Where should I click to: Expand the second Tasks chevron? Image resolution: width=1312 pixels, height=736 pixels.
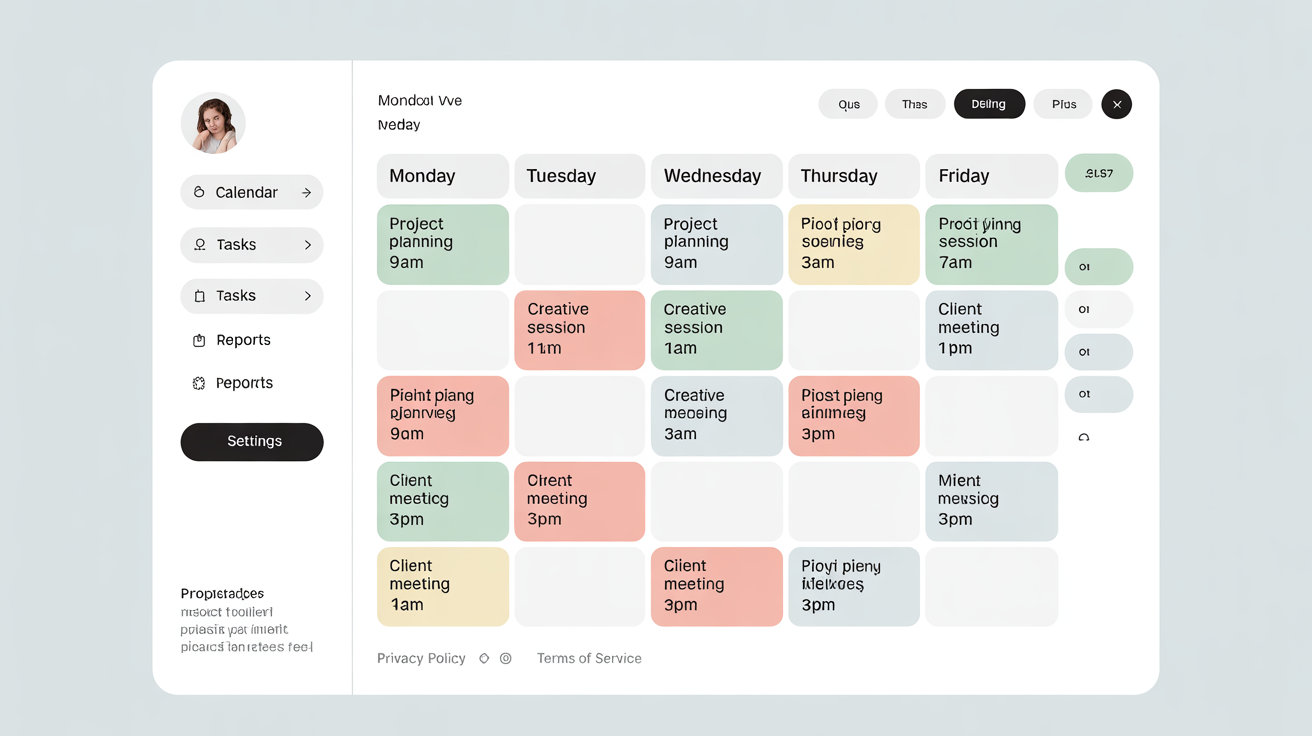[x=310, y=296]
